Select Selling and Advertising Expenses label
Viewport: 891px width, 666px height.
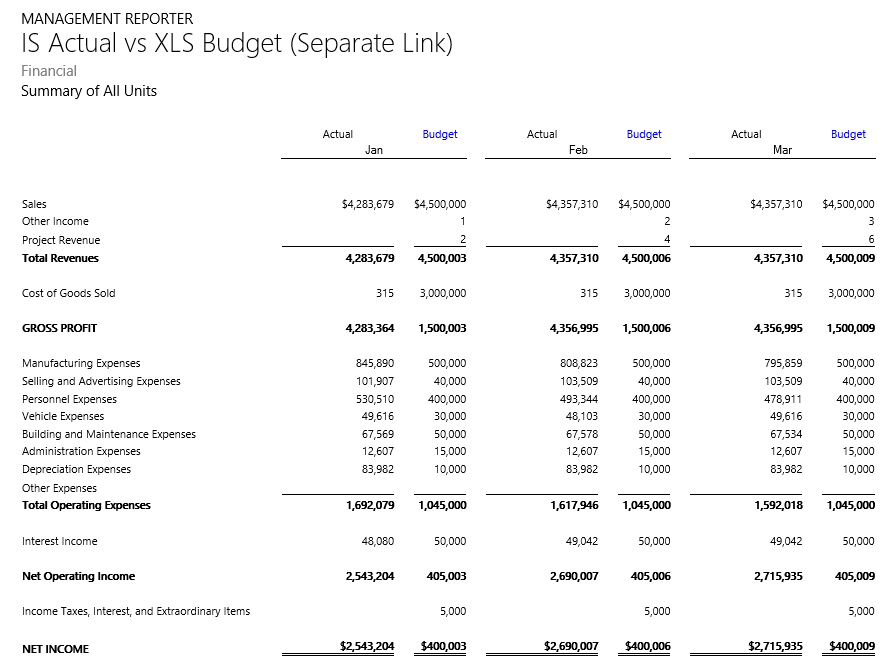(x=101, y=381)
